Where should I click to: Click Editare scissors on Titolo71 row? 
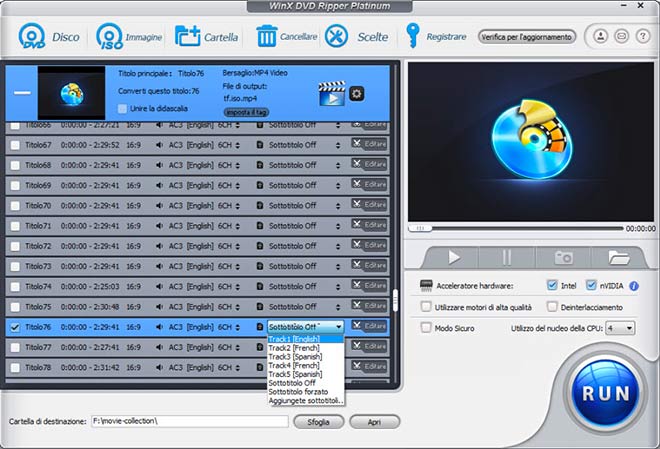[x=369, y=225]
